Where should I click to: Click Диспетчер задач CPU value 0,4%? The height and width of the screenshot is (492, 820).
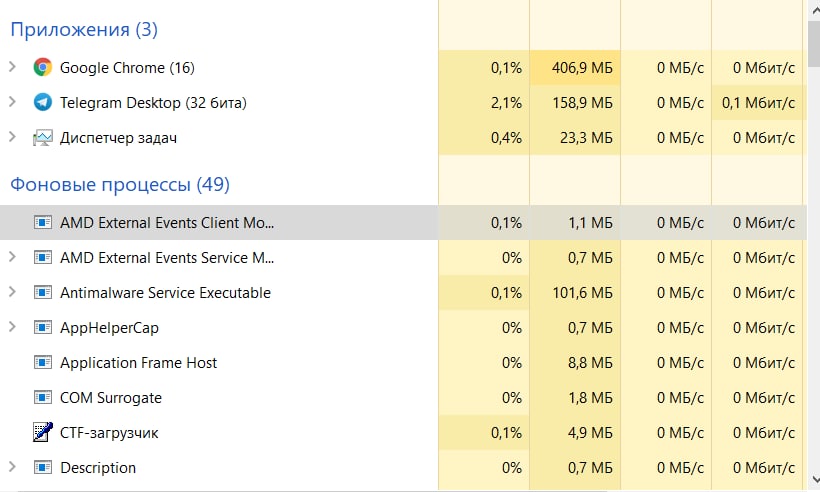506,138
